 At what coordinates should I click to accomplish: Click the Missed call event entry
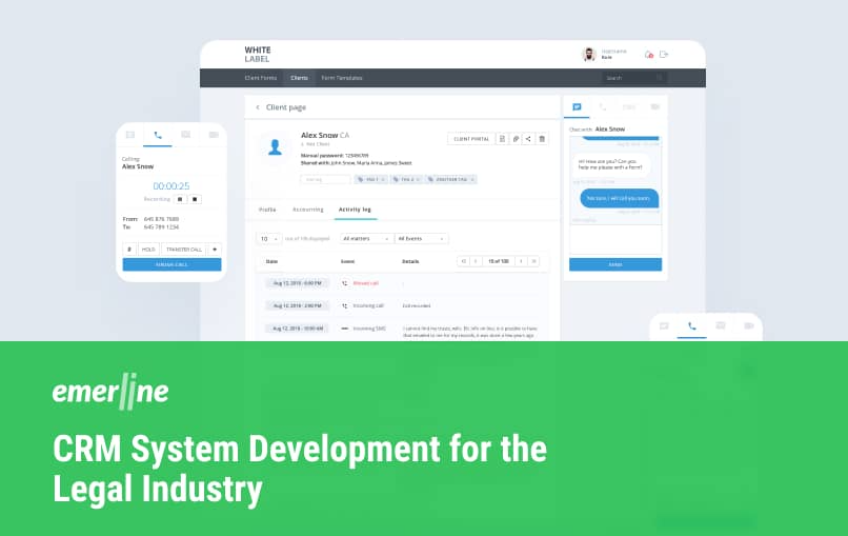point(366,283)
